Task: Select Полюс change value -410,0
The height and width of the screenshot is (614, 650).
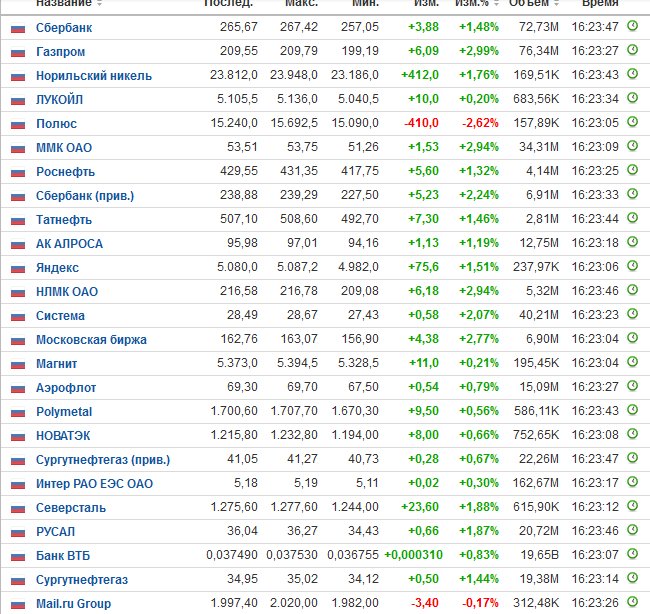Action: click(421, 123)
